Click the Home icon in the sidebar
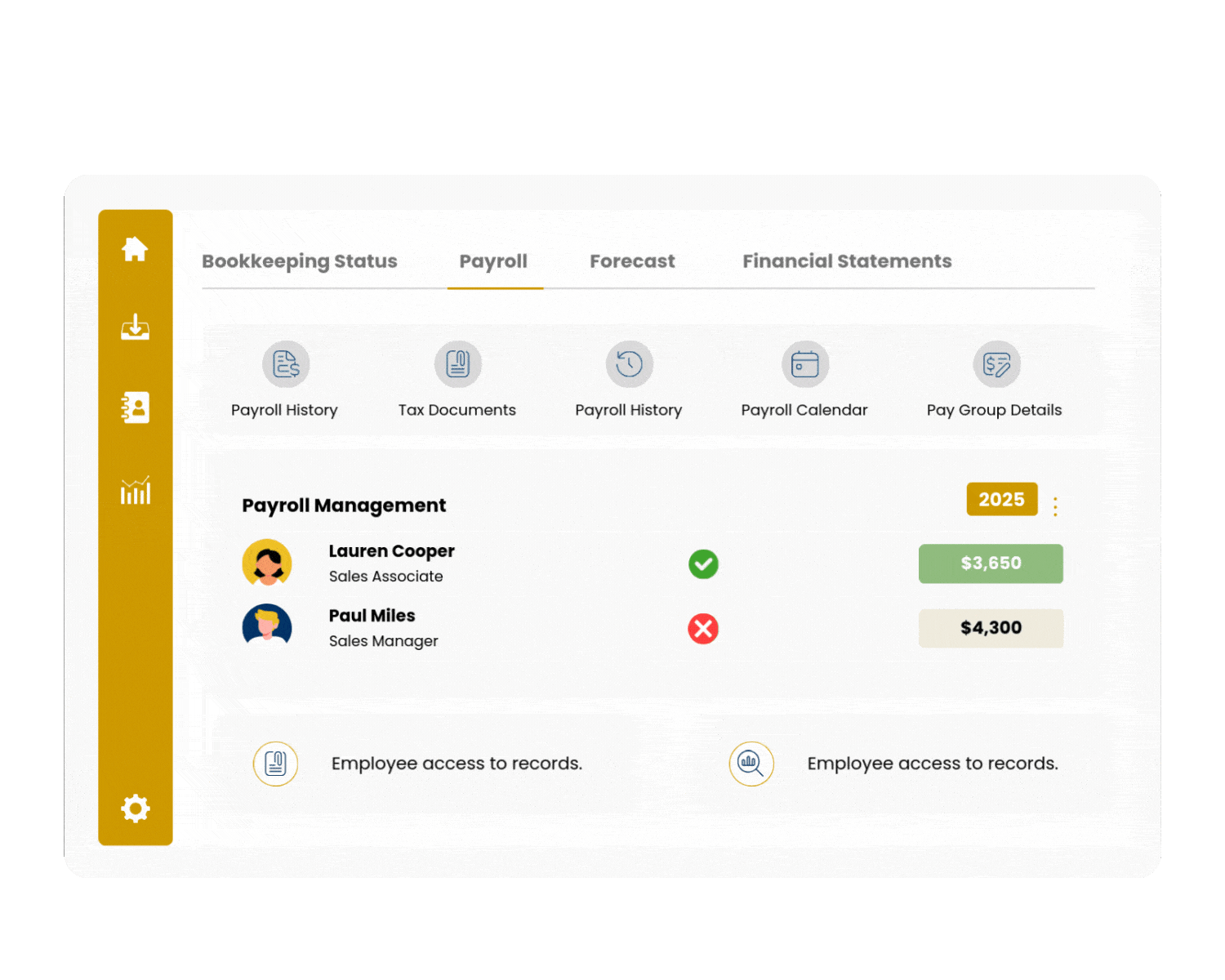This screenshot has width=1225, height=980. (x=135, y=249)
